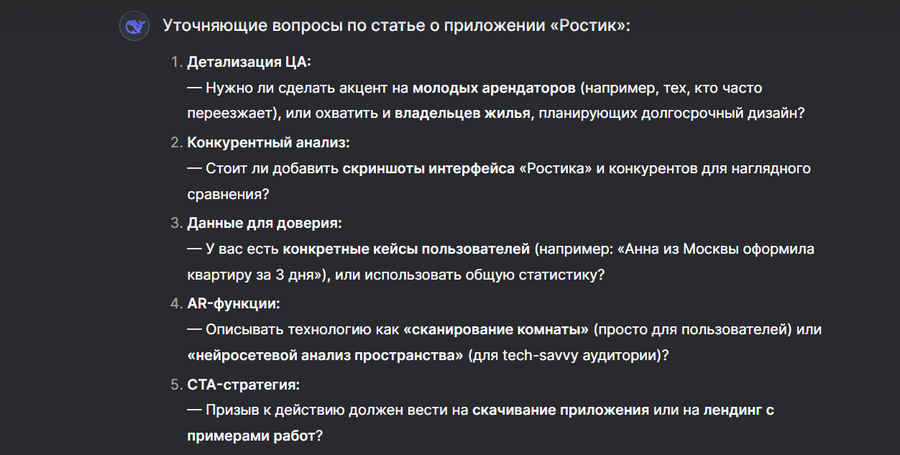Click the bold phrase "владельцев жилья"
900x455 pixels.
tap(461, 114)
